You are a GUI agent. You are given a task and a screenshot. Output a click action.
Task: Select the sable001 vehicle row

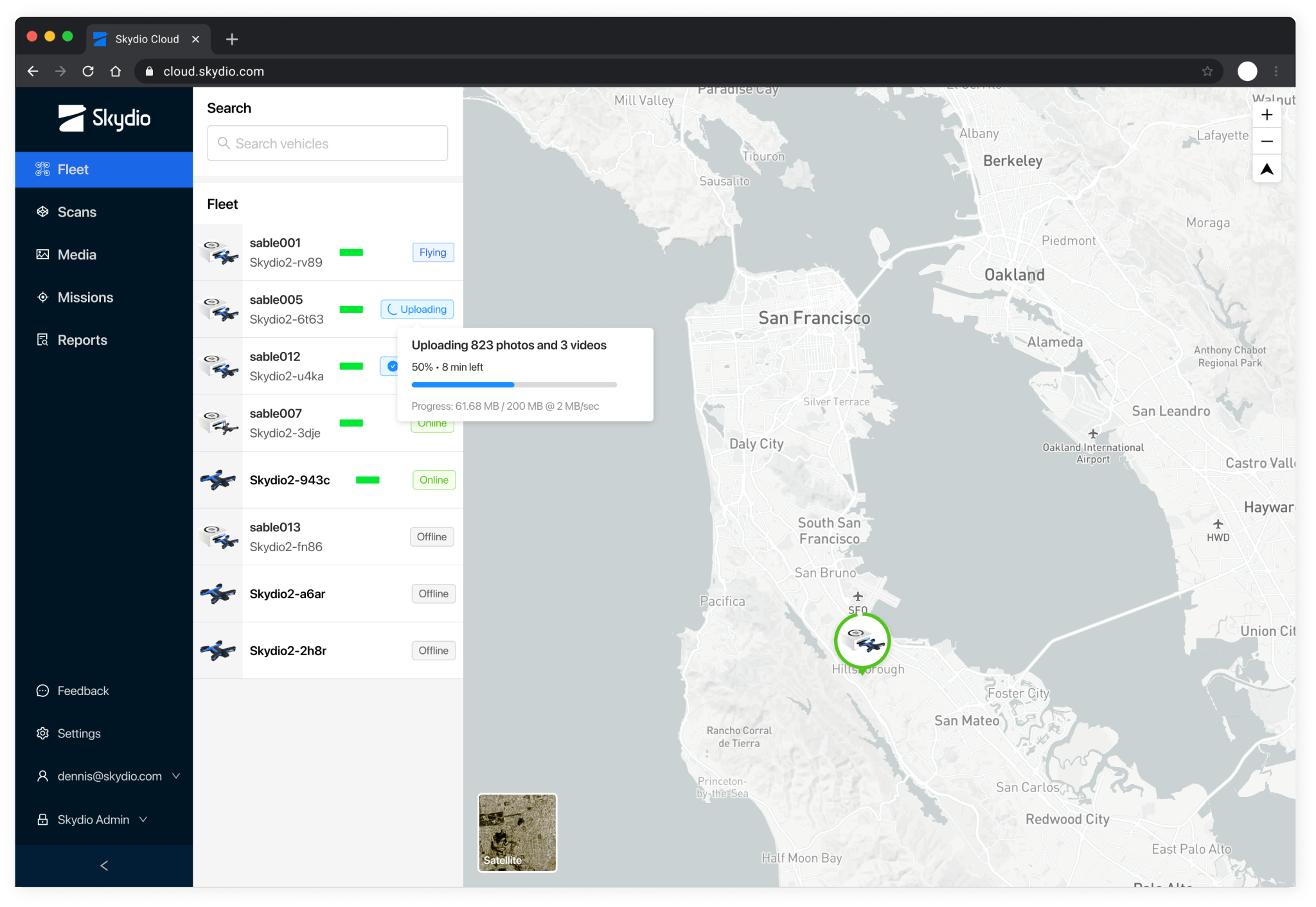pyautogui.click(x=328, y=252)
